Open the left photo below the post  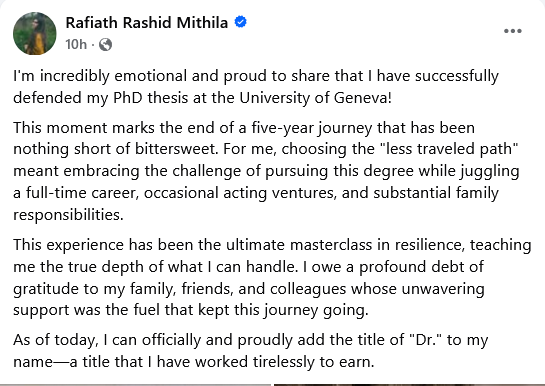coord(135,385)
